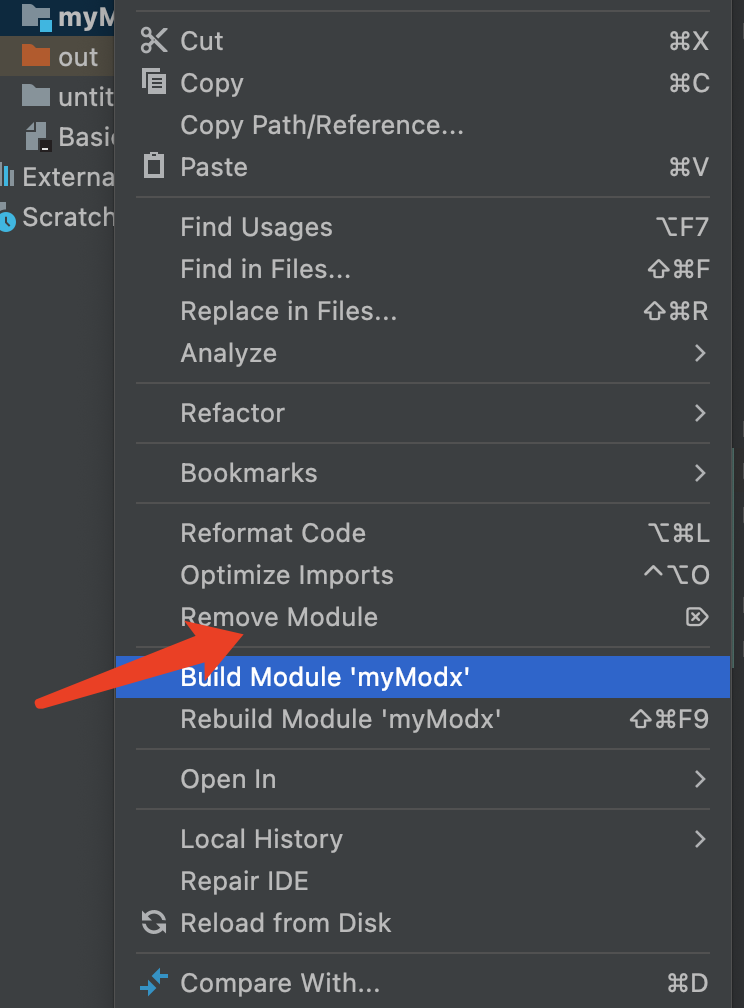744x1008 pixels.
Task: Click the Reload from Disk icon
Action: pos(154,923)
